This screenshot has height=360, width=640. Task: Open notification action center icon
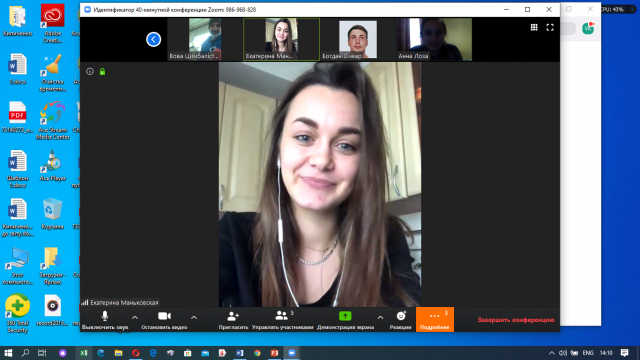point(624,353)
